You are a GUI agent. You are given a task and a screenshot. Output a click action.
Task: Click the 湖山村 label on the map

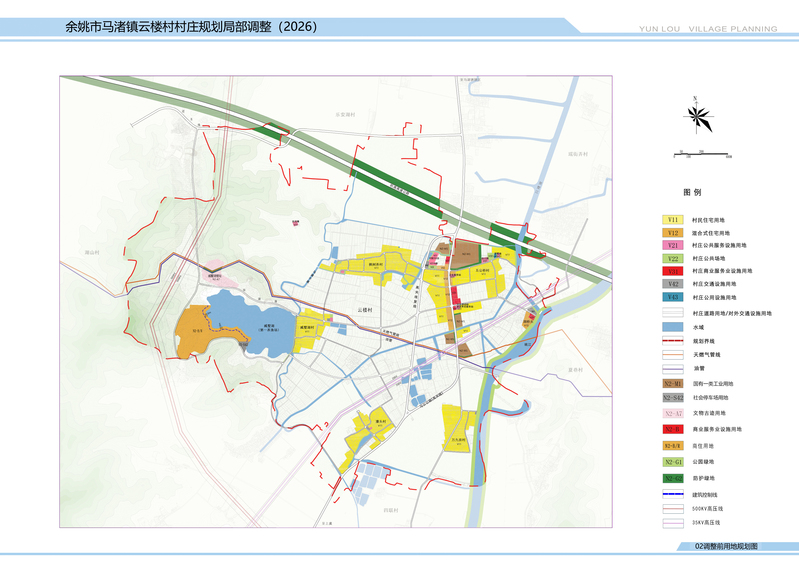pyautogui.click(x=91, y=252)
